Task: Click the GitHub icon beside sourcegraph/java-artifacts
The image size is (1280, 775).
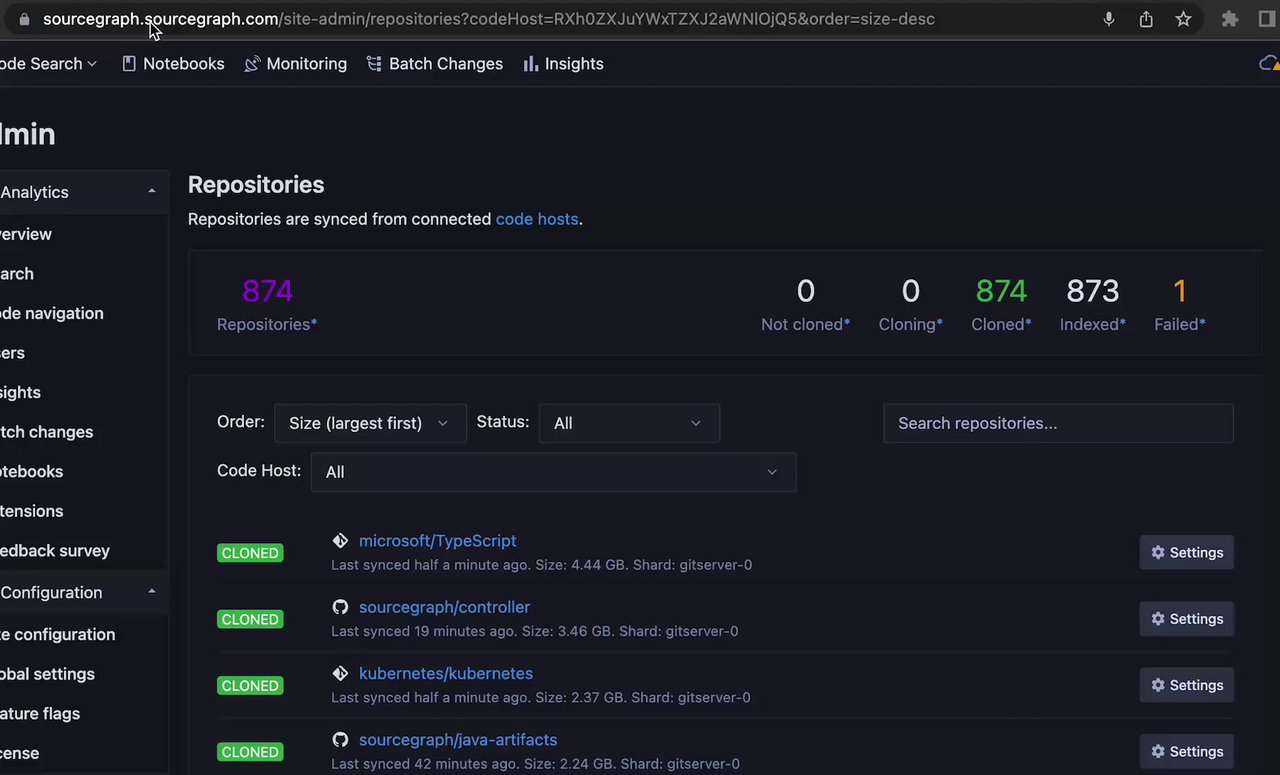Action: click(x=340, y=740)
